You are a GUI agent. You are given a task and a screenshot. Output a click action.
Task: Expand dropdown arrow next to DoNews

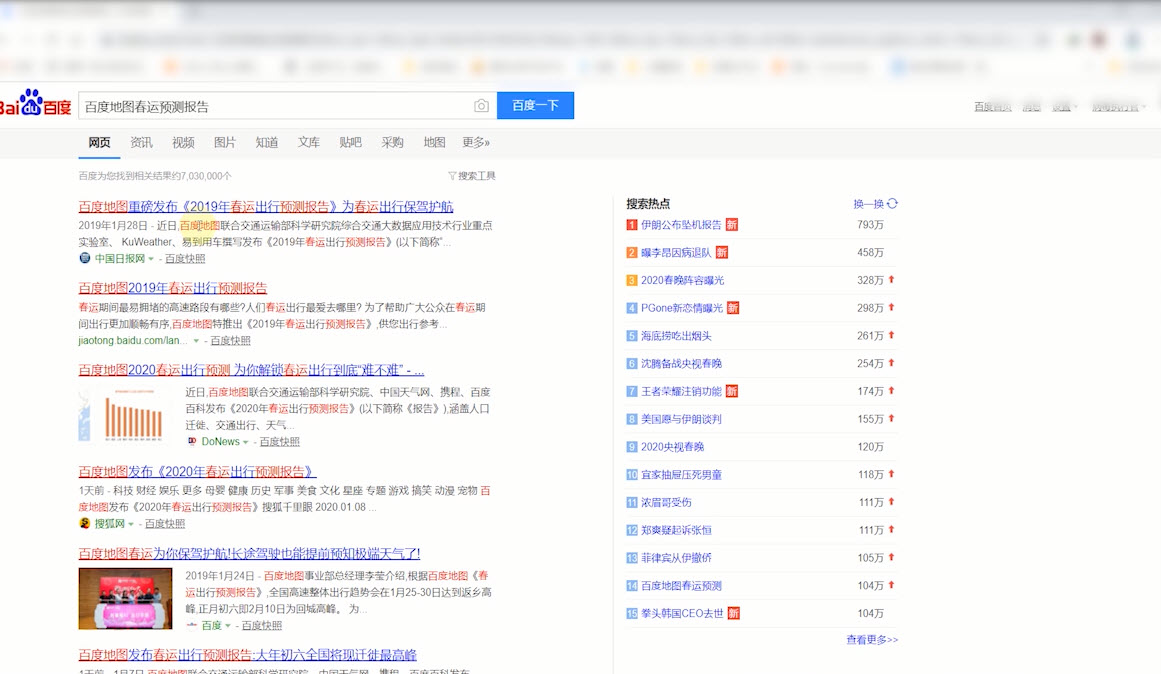pyautogui.click(x=245, y=442)
